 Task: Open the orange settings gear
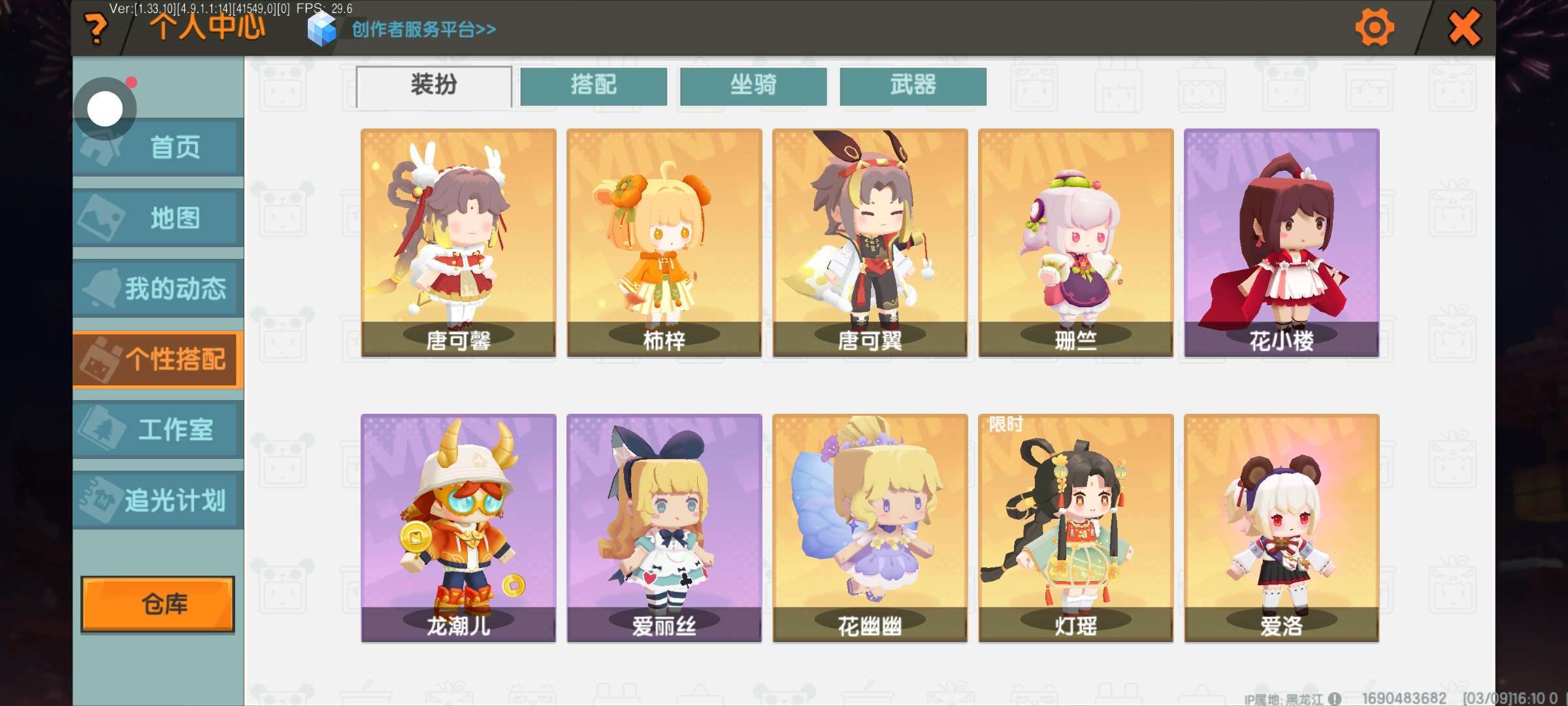(1375, 27)
